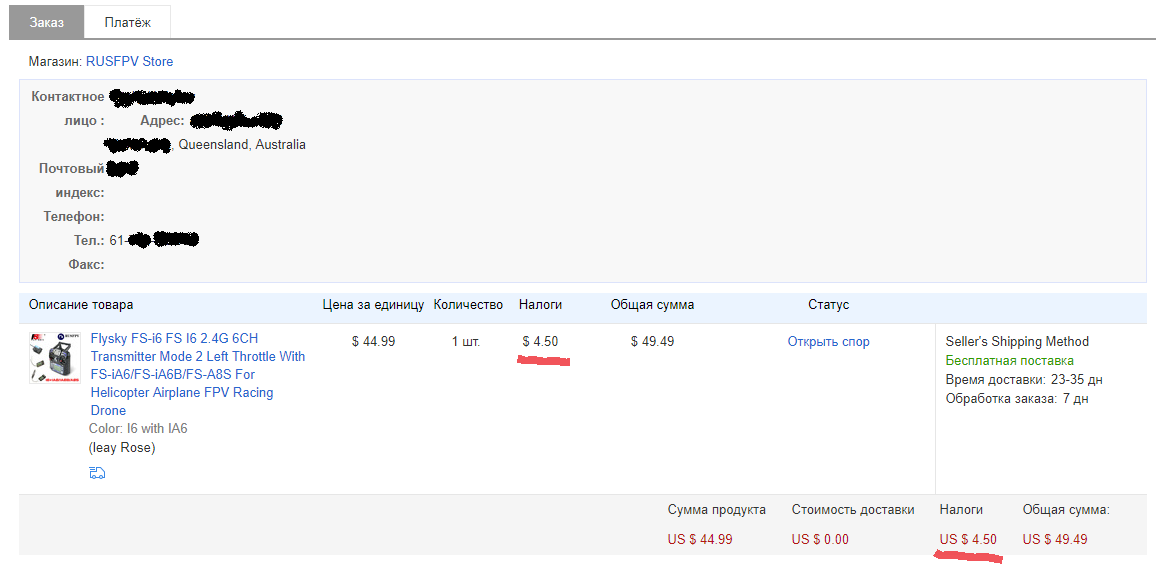Screen dimensions: 1156x573
Task: Click the Color: I6 with IA6 text
Action: tap(138, 429)
